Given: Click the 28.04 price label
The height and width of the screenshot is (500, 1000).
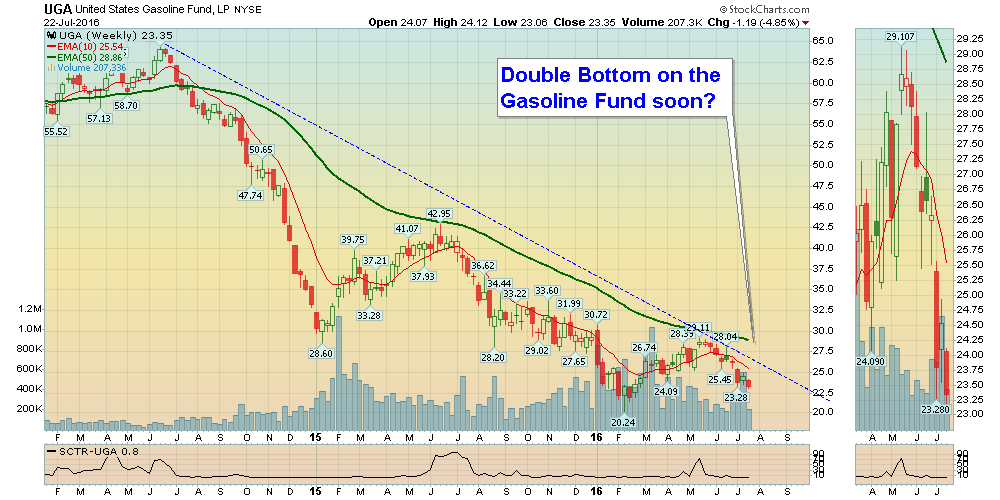Looking at the screenshot, I should pyautogui.click(x=724, y=337).
